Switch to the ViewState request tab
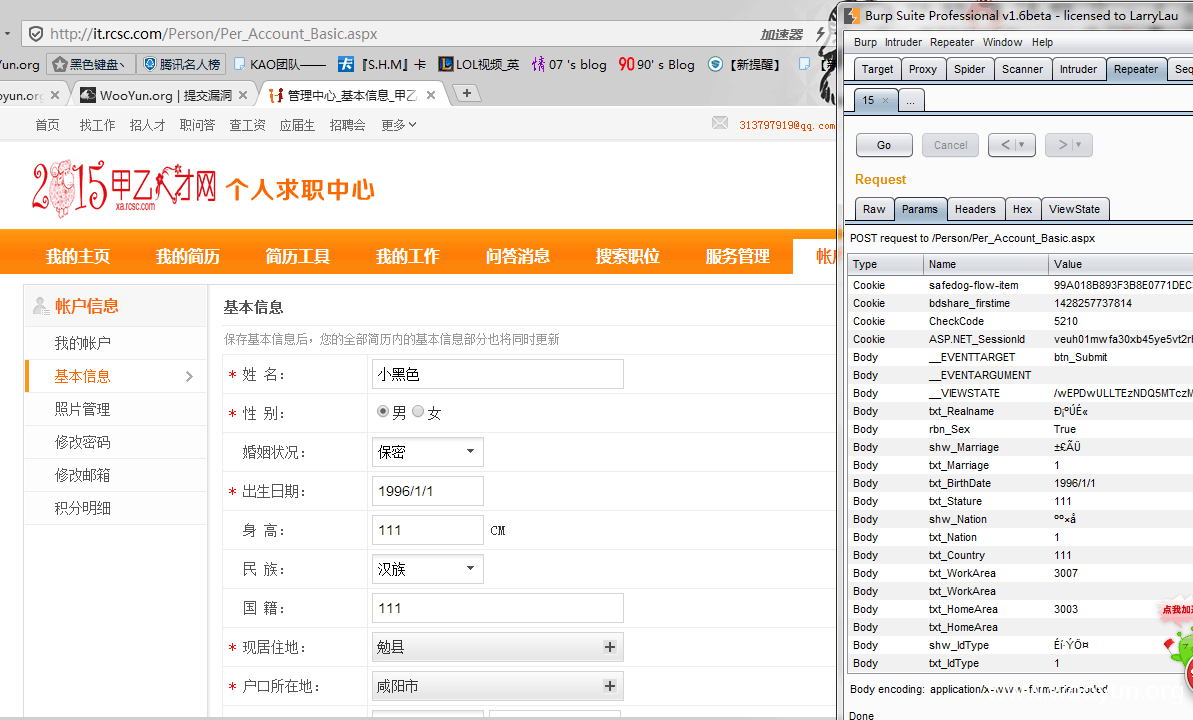This screenshot has width=1193, height=720. click(x=1074, y=209)
